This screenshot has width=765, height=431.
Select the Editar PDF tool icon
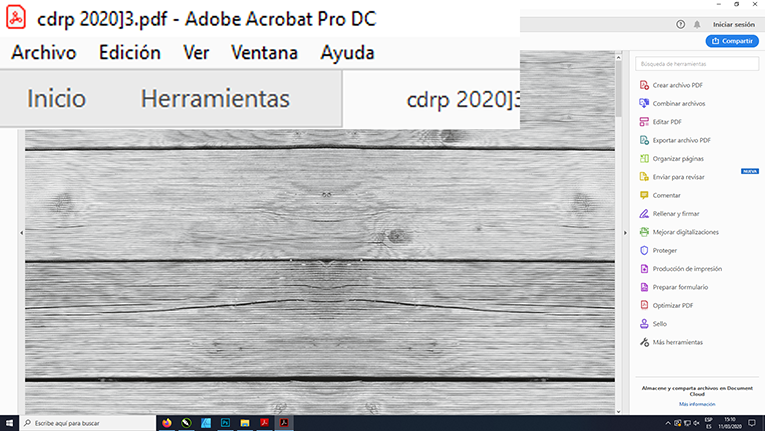[x=644, y=122]
